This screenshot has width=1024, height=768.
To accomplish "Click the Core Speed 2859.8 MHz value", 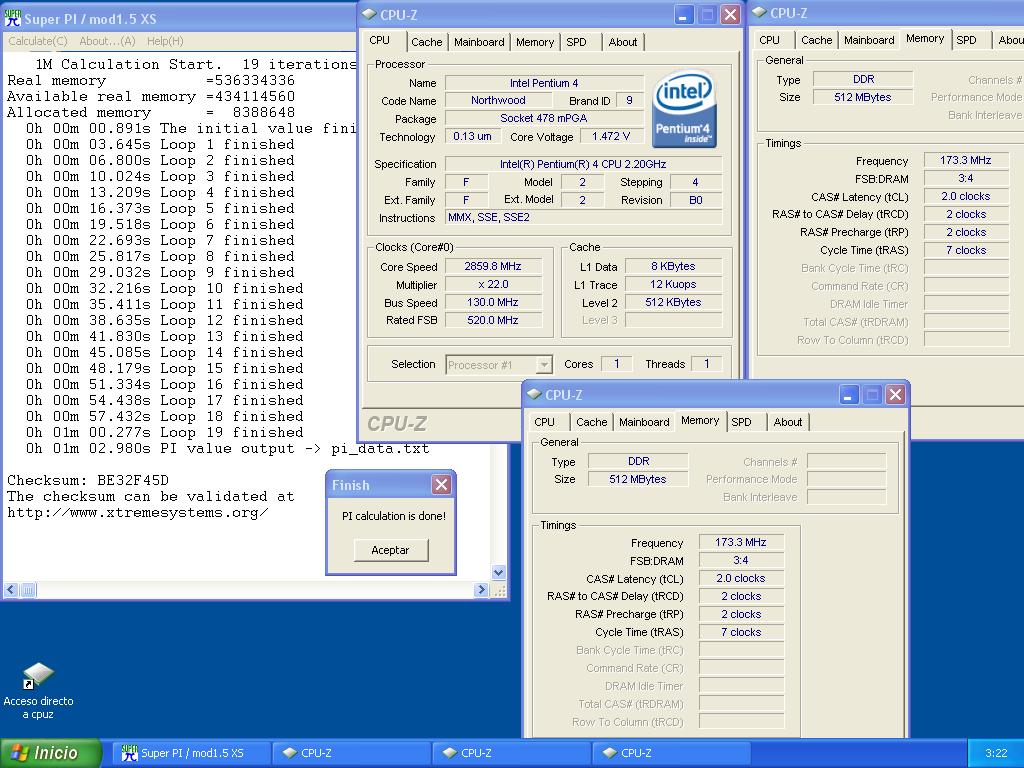I will click(x=493, y=266).
